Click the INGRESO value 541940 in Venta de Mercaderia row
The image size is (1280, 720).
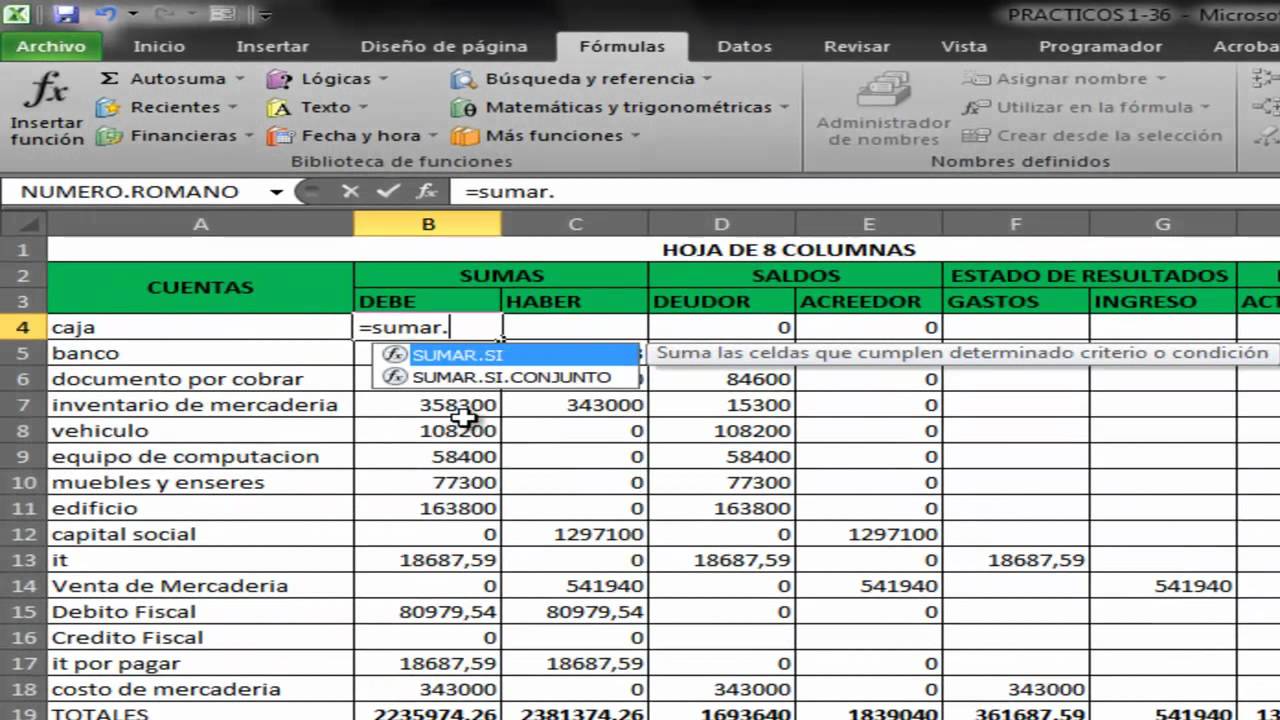click(1163, 586)
